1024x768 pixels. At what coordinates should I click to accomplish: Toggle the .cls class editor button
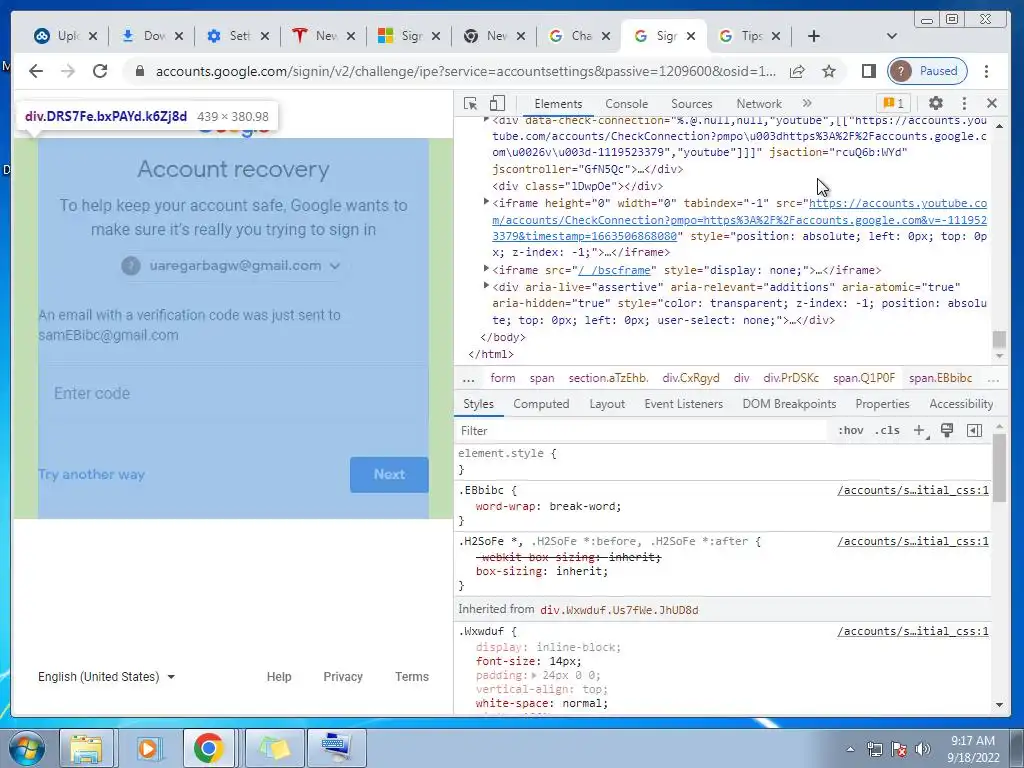click(x=887, y=430)
